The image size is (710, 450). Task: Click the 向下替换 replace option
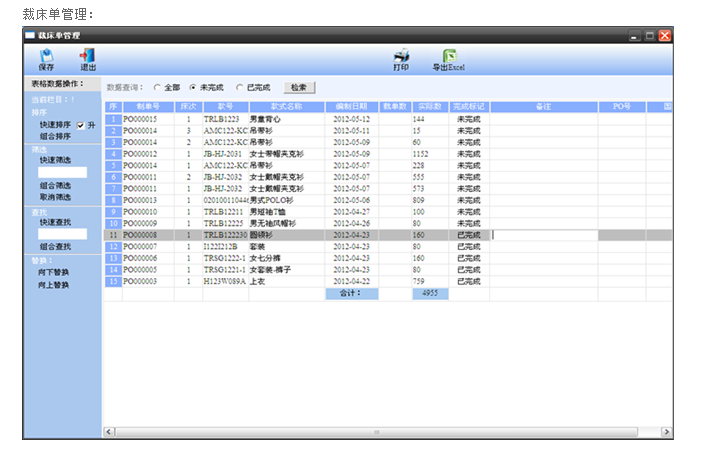tap(55, 271)
